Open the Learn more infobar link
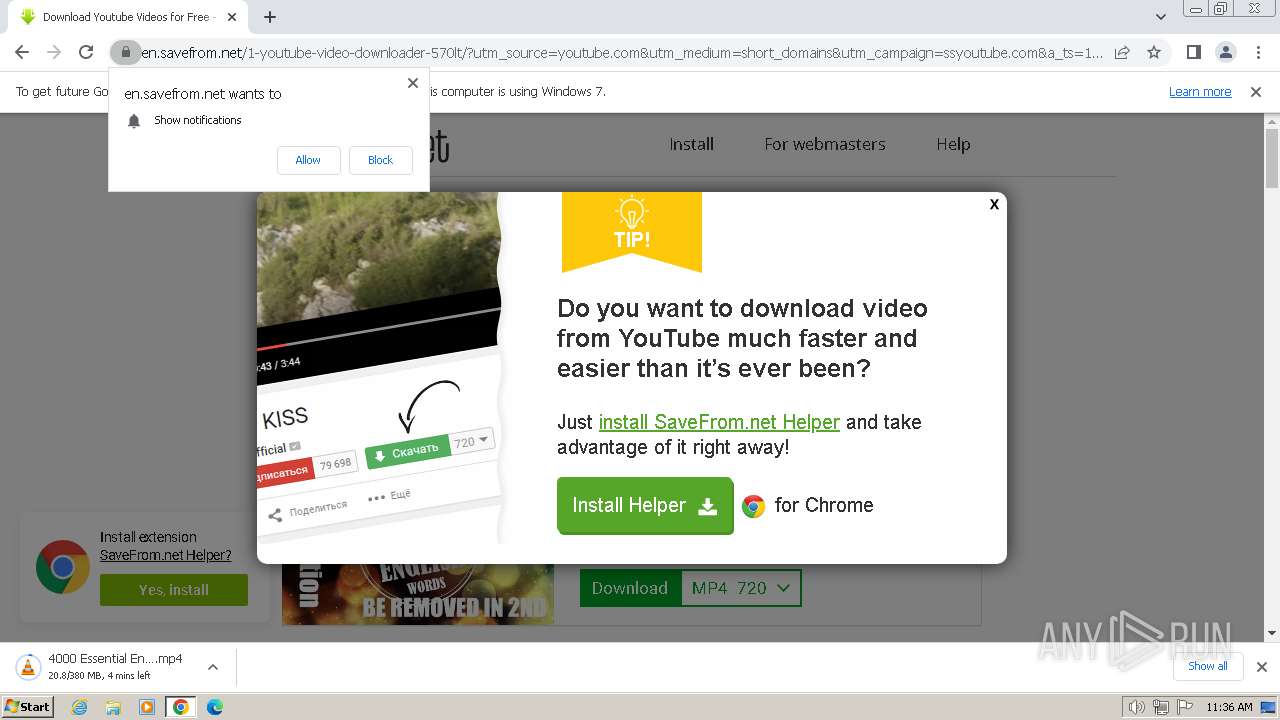Screen dimensions: 1280x720 pyautogui.click(x=1200, y=91)
